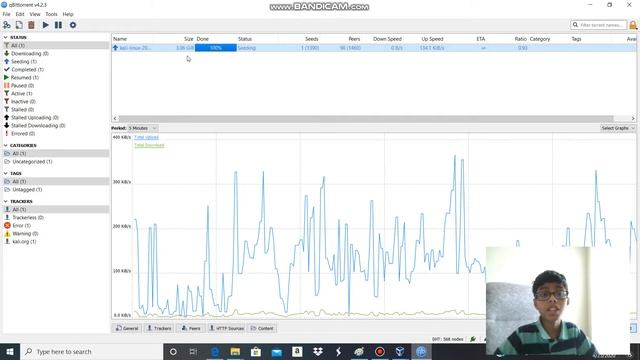The image size is (640, 360).
Task: Open the View menu
Action: pos(35,14)
